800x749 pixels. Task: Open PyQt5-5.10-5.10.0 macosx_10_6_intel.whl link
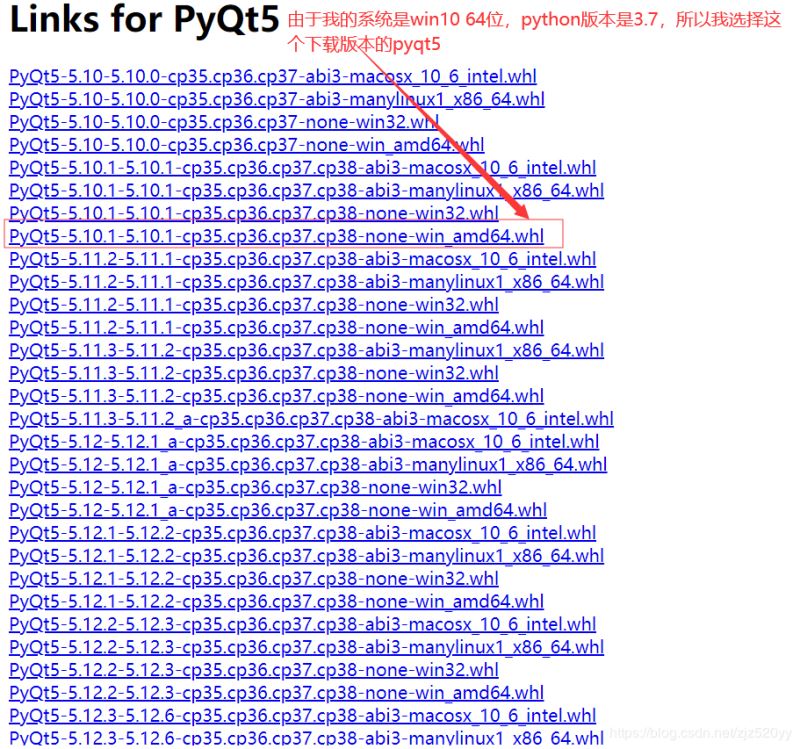(x=273, y=77)
